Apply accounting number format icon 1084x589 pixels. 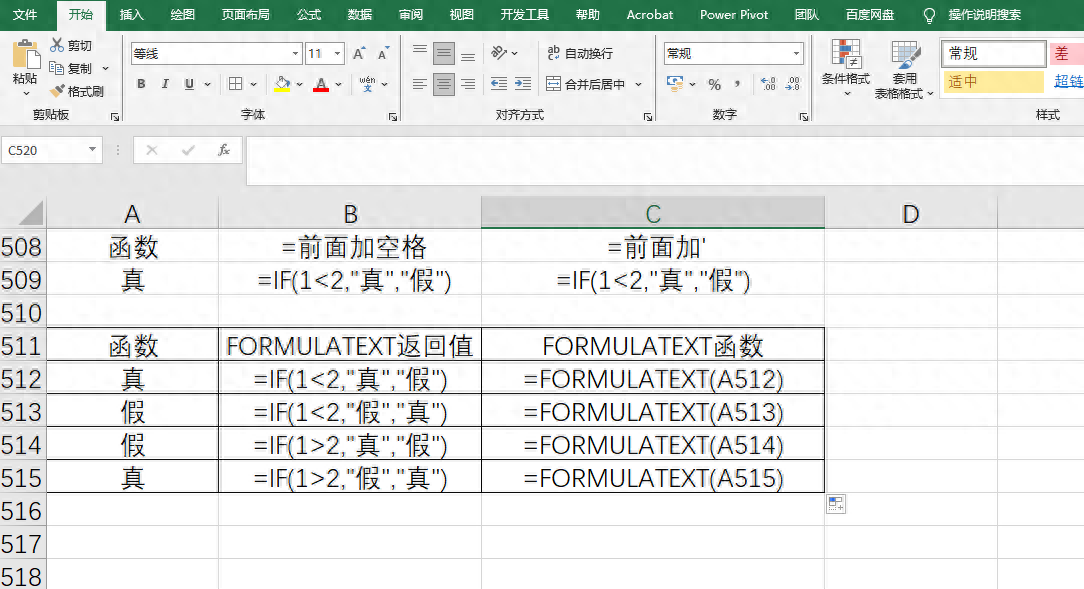point(675,84)
